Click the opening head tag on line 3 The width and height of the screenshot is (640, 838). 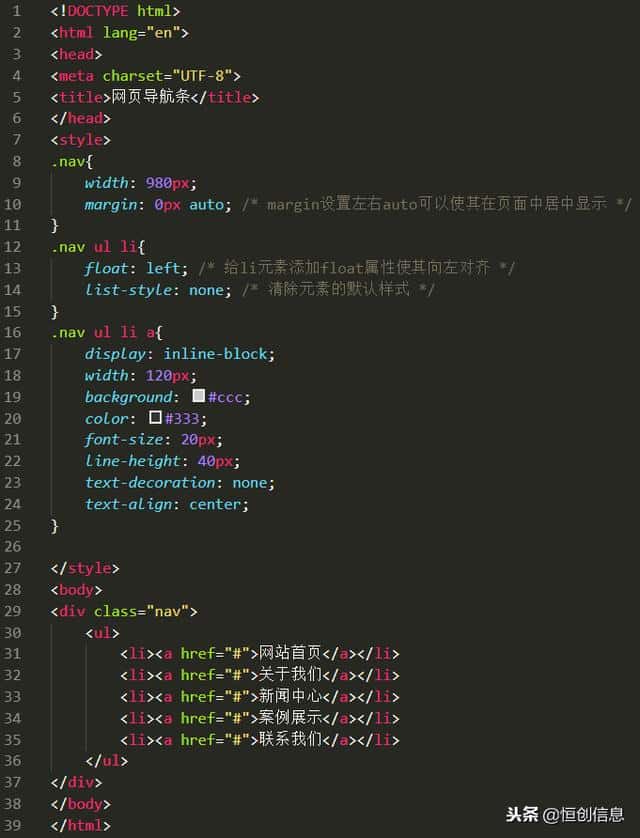pos(76,55)
